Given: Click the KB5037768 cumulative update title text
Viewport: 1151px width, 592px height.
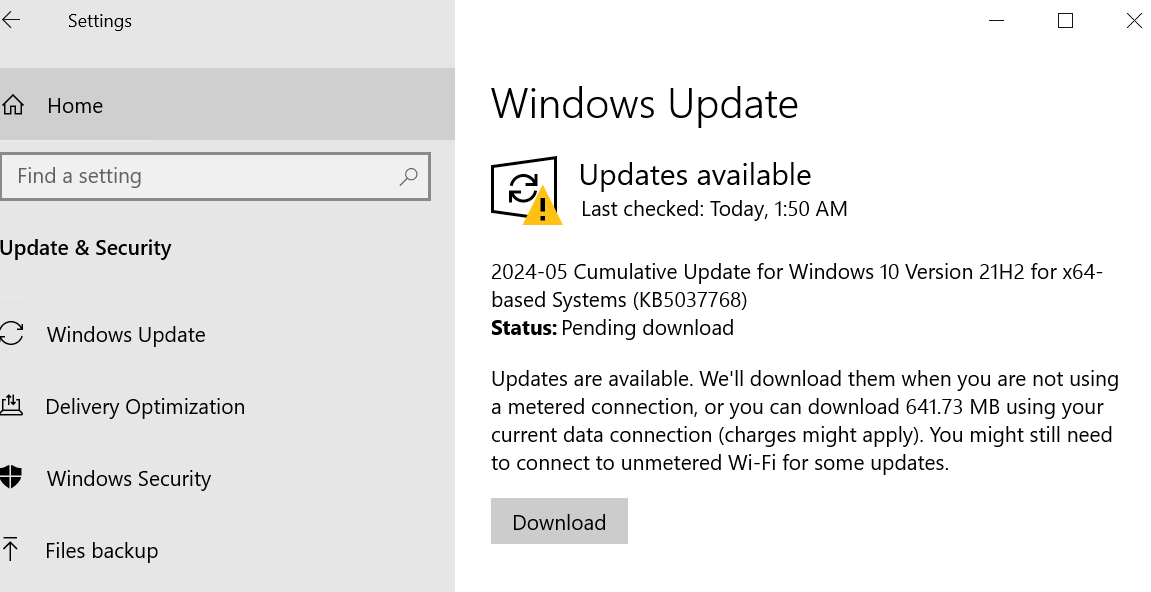Looking at the screenshot, I should (x=796, y=286).
